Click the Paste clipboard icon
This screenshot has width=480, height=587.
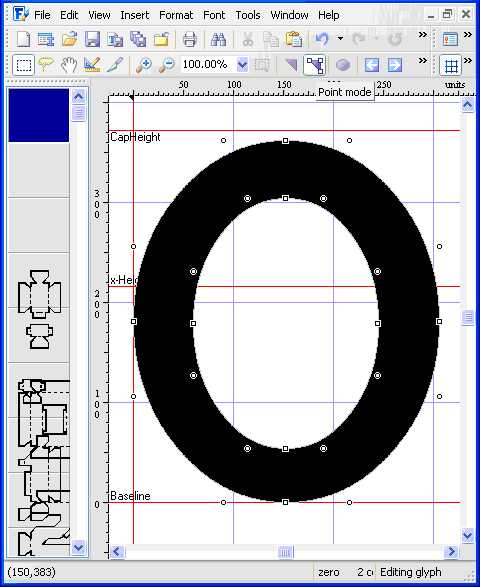click(294, 39)
